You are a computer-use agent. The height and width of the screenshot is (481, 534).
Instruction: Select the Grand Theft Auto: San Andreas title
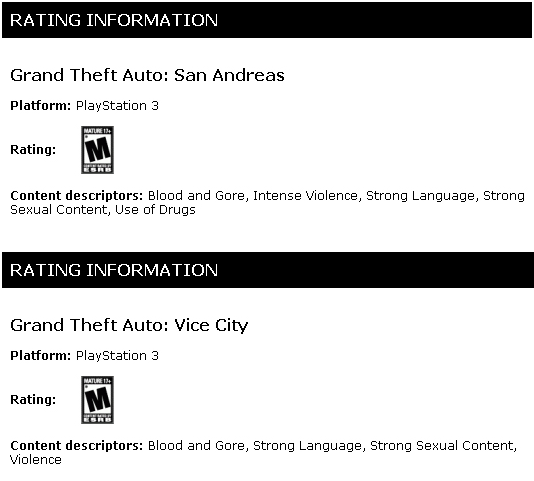point(147,75)
